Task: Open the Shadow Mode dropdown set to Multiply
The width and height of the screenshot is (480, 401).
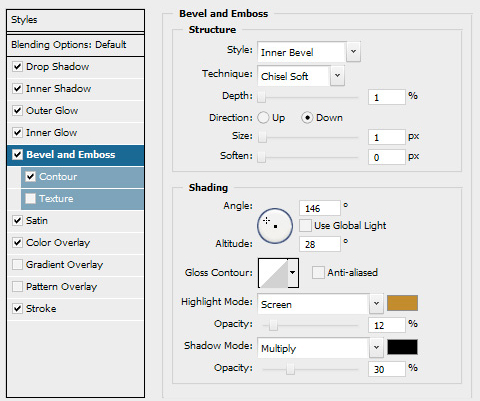Action: (320, 348)
